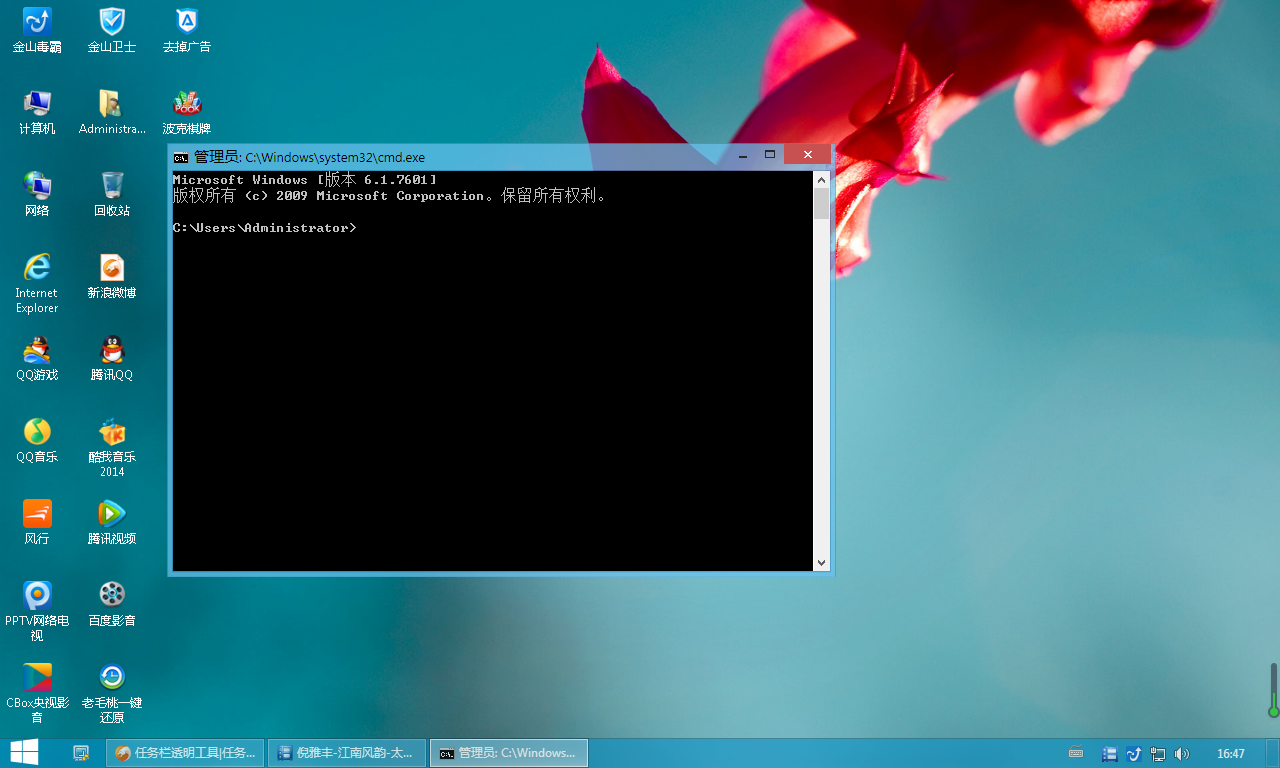Click the blue 金山毒霸 tray icon
This screenshot has height=768, width=1280.
pyautogui.click(x=1134, y=754)
